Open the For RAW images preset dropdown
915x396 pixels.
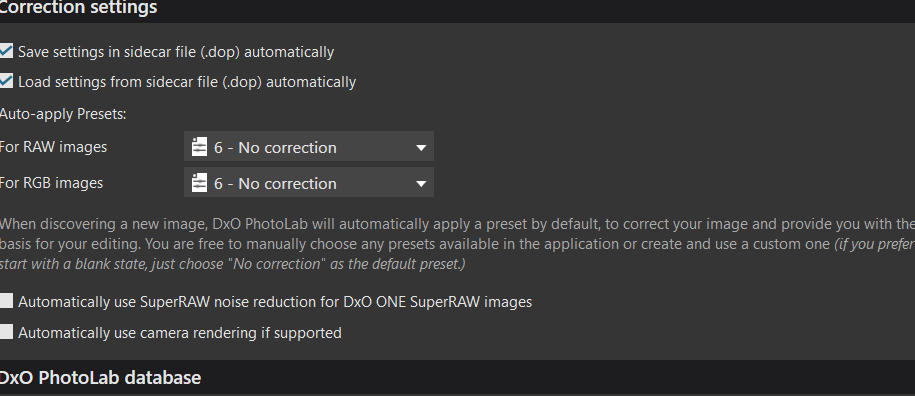pos(309,146)
